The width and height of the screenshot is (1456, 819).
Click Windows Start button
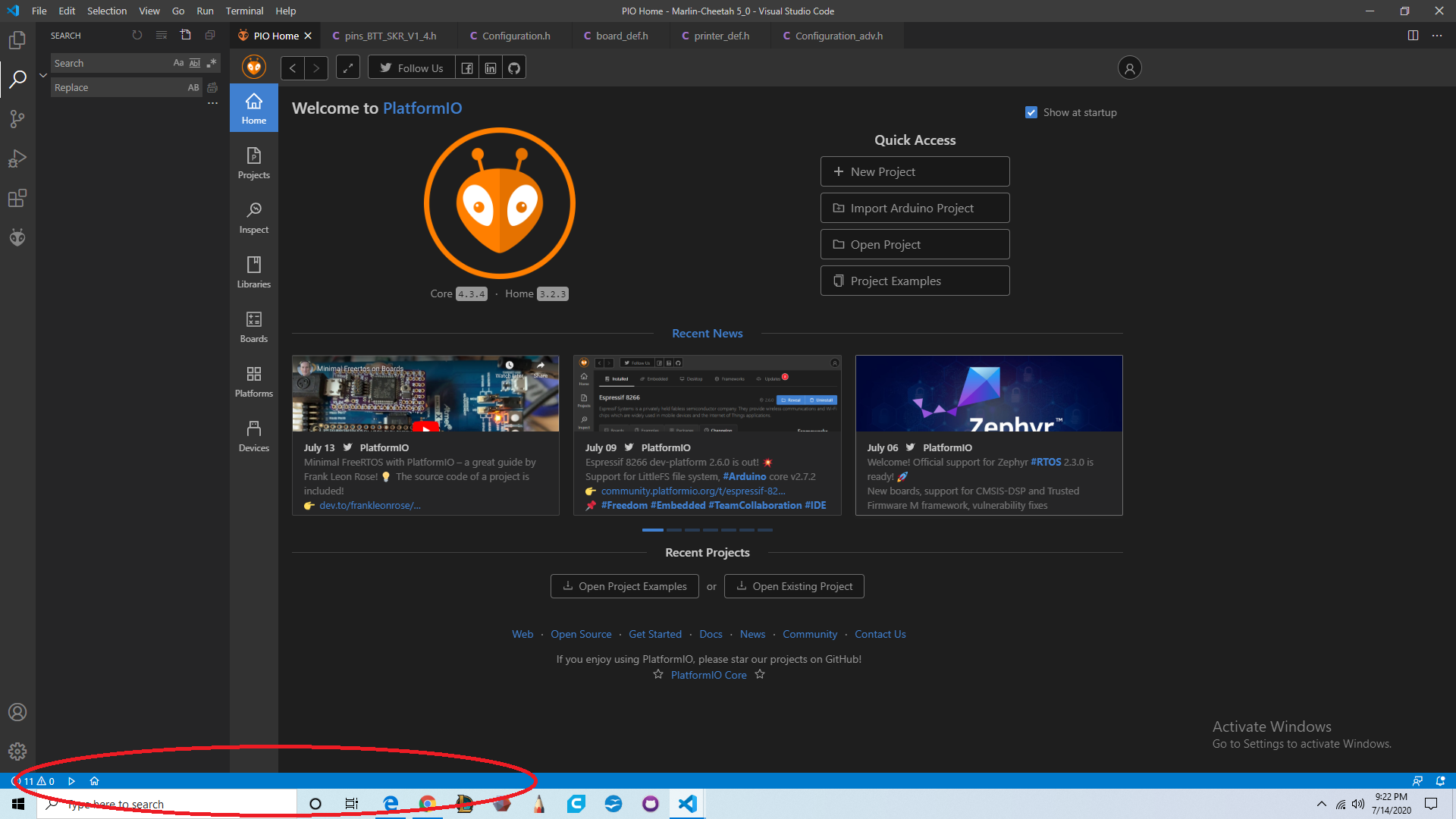[x=18, y=804]
